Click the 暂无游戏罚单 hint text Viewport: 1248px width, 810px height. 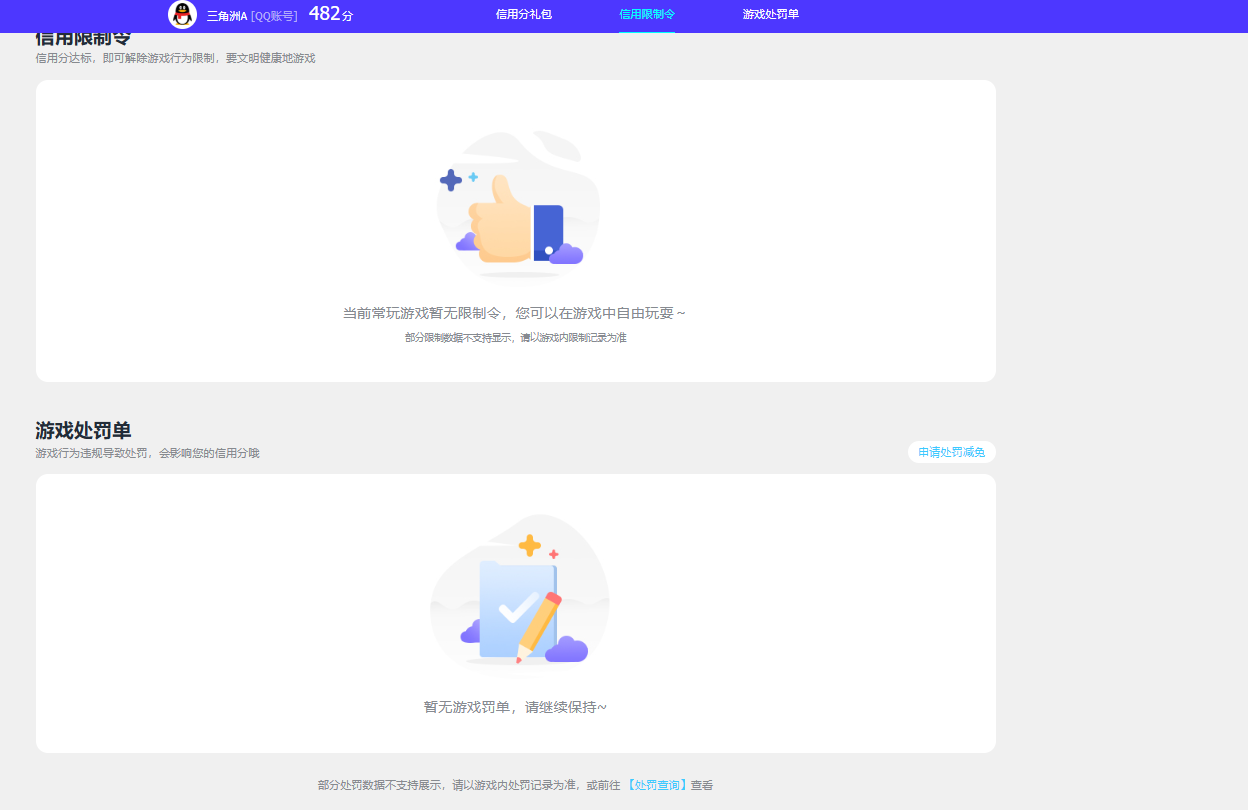pos(515,707)
